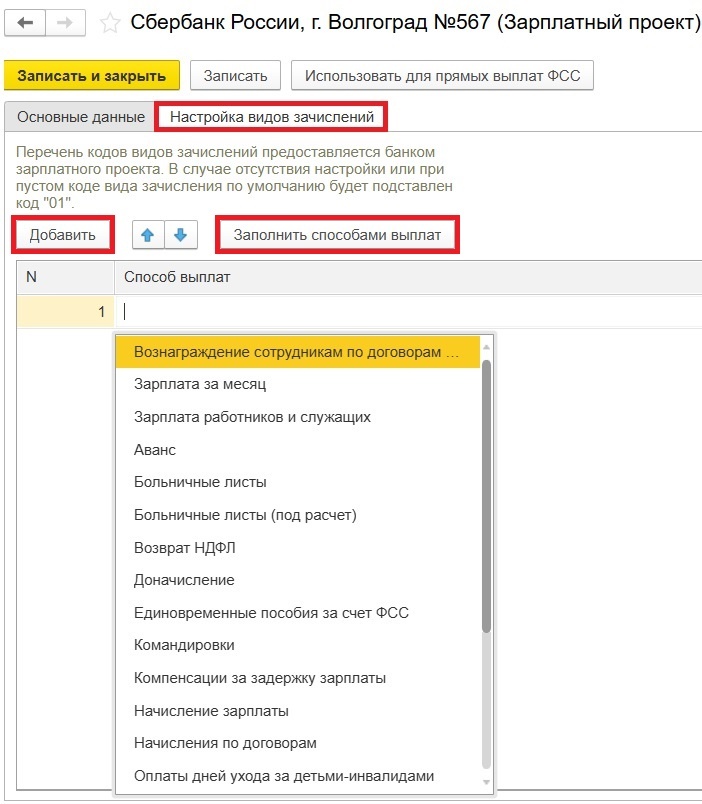Switch to the 'Основные данные' tab

[x=81, y=117]
